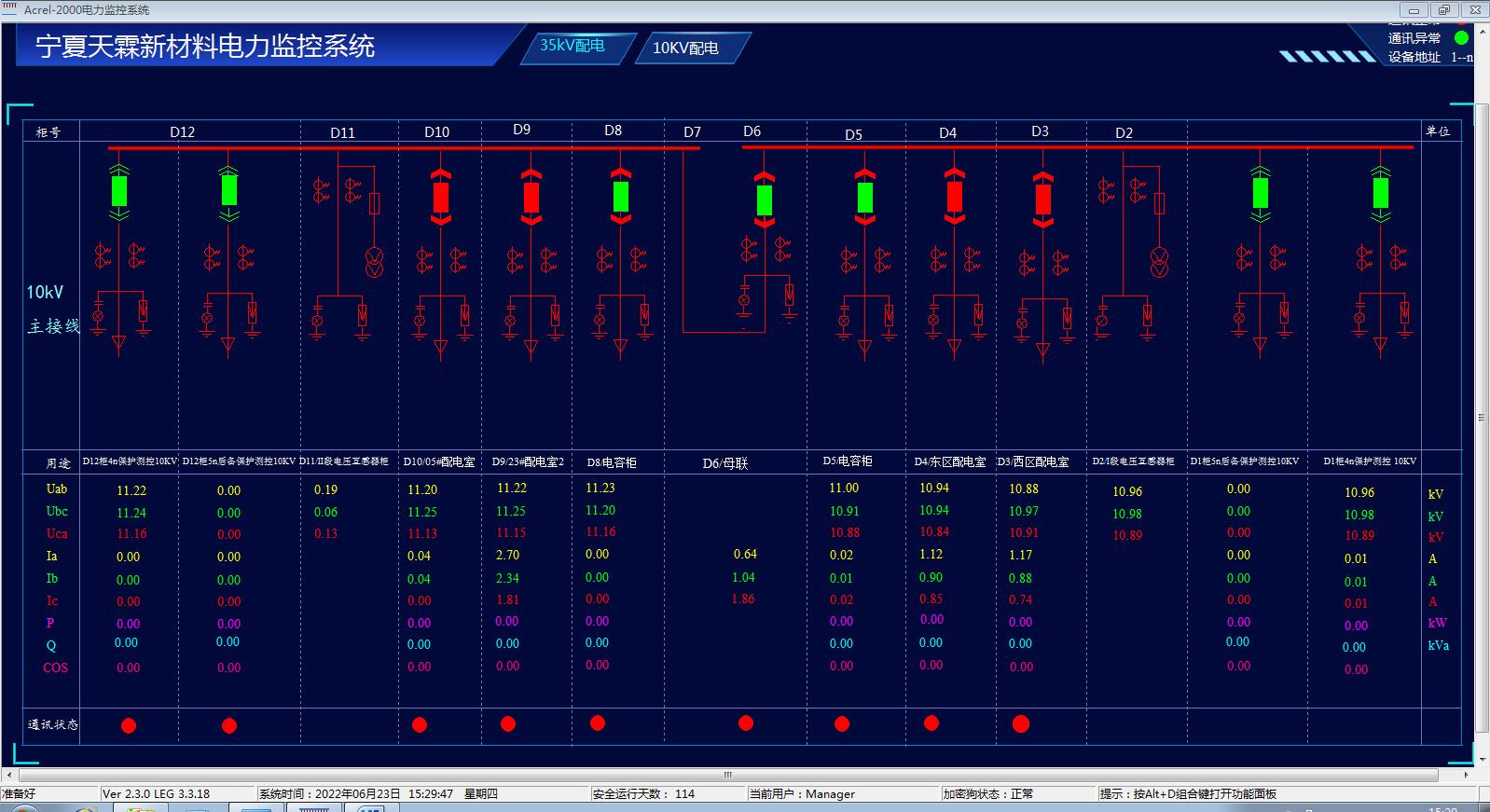Toggle the leftmost green D12 breaker switch
This screenshot has width=1490, height=812.
118,191
